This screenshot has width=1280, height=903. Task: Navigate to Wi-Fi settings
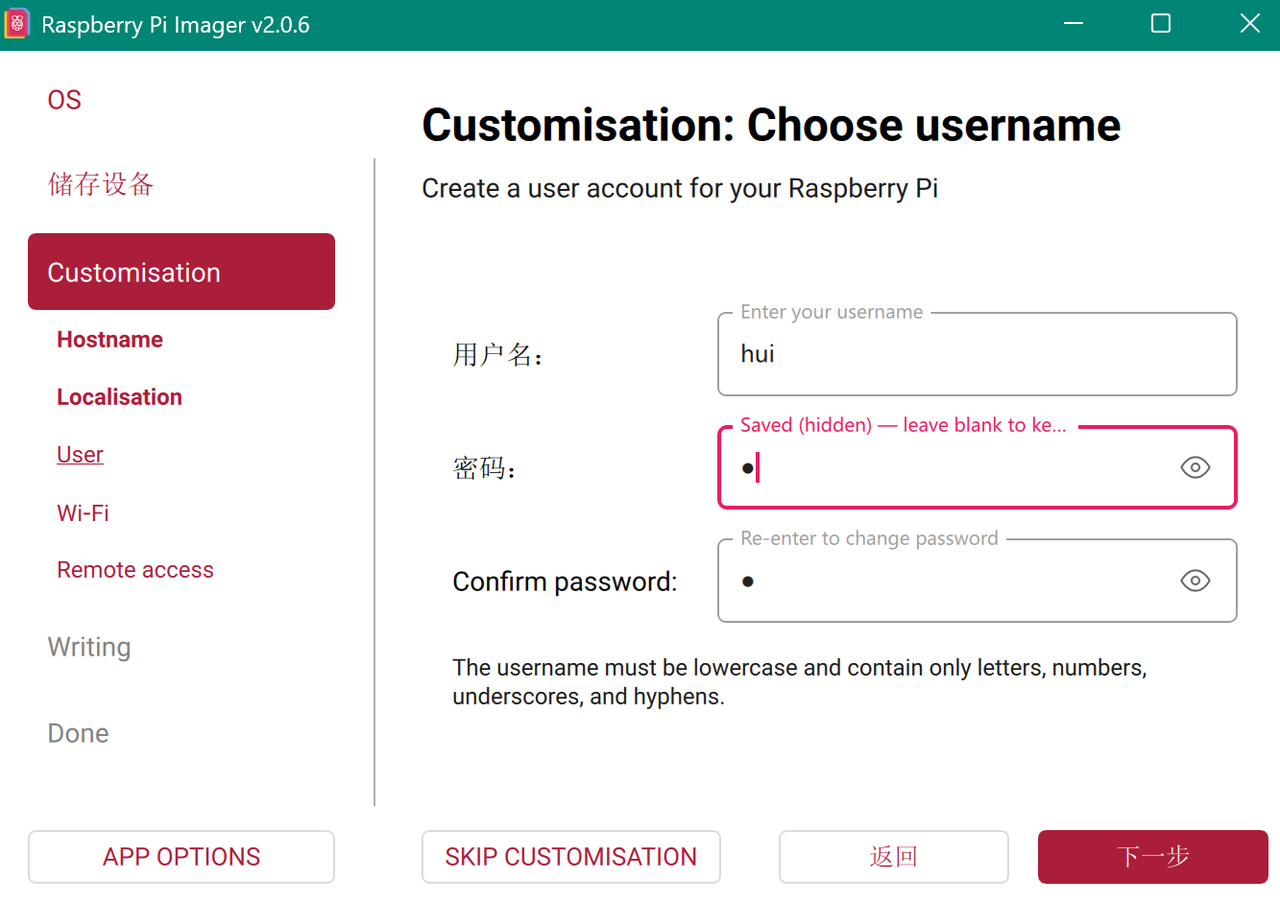tap(83, 513)
